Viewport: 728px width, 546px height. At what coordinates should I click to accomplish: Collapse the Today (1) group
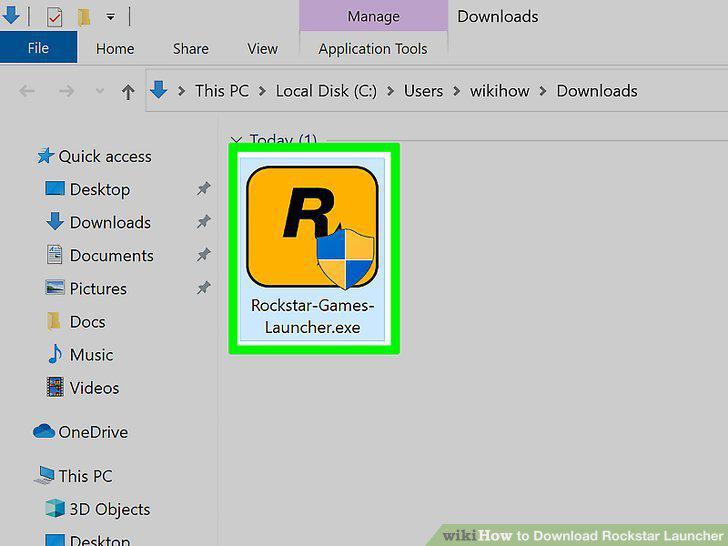pos(236,139)
